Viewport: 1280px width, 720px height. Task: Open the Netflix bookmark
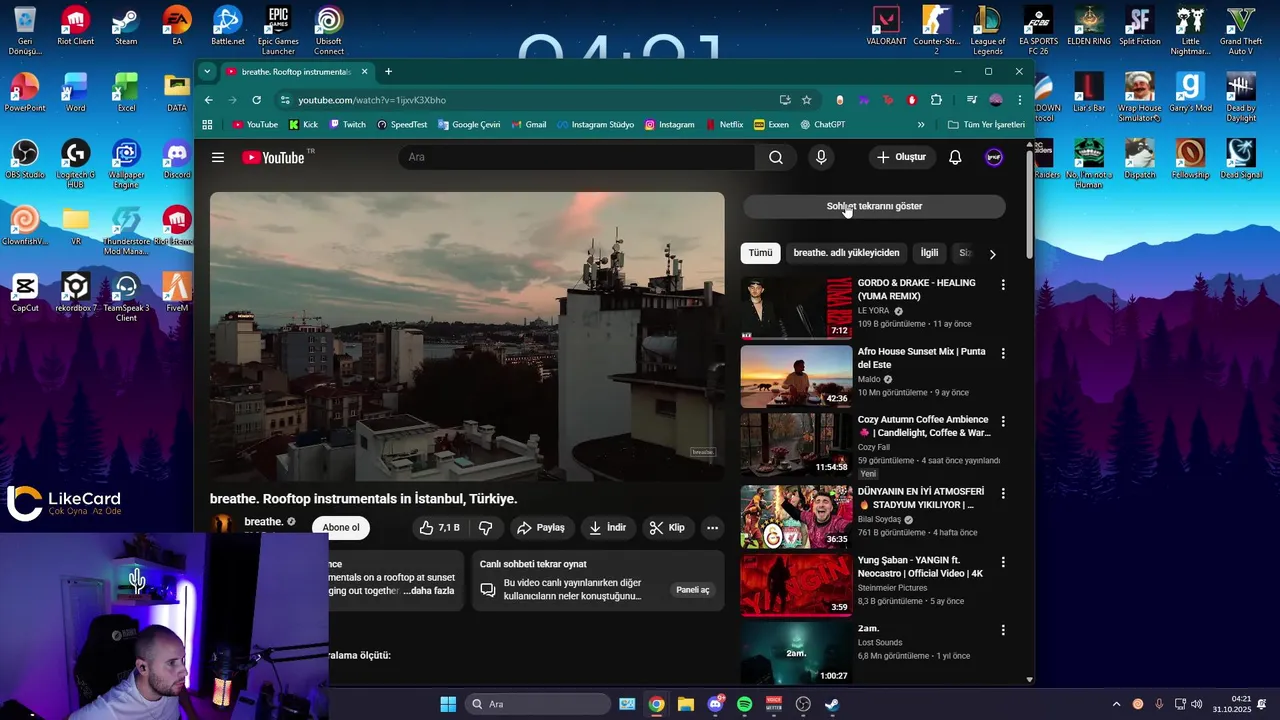(724, 125)
